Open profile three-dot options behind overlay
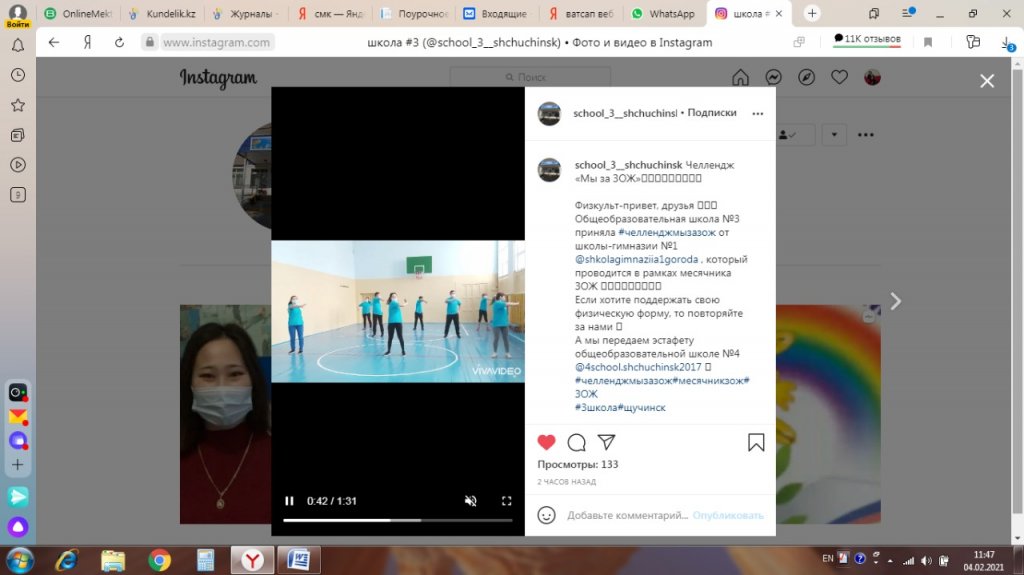This screenshot has width=1024, height=575. [x=866, y=135]
